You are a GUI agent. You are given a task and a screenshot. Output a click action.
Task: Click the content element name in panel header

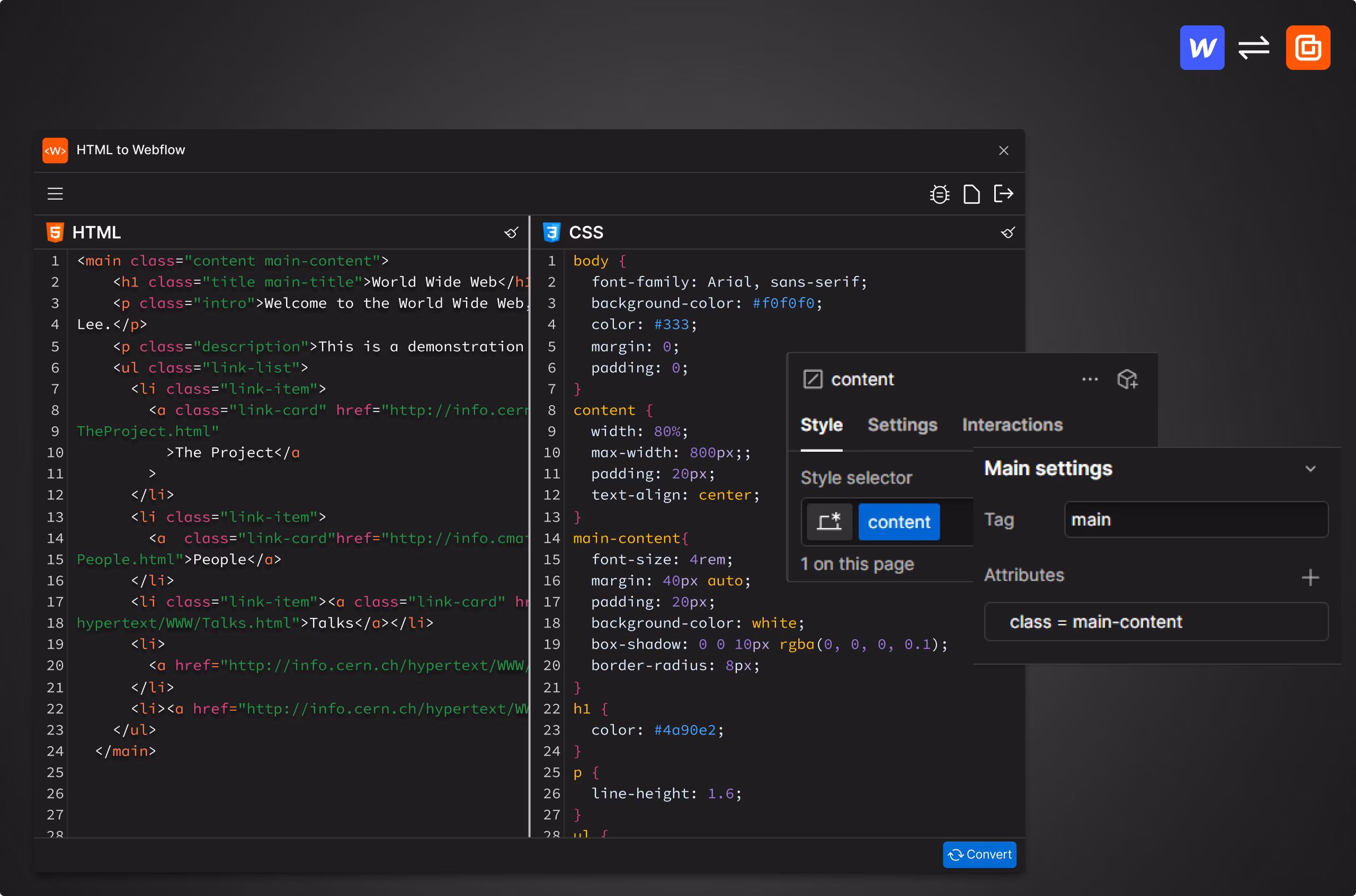(x=862, y=380)
